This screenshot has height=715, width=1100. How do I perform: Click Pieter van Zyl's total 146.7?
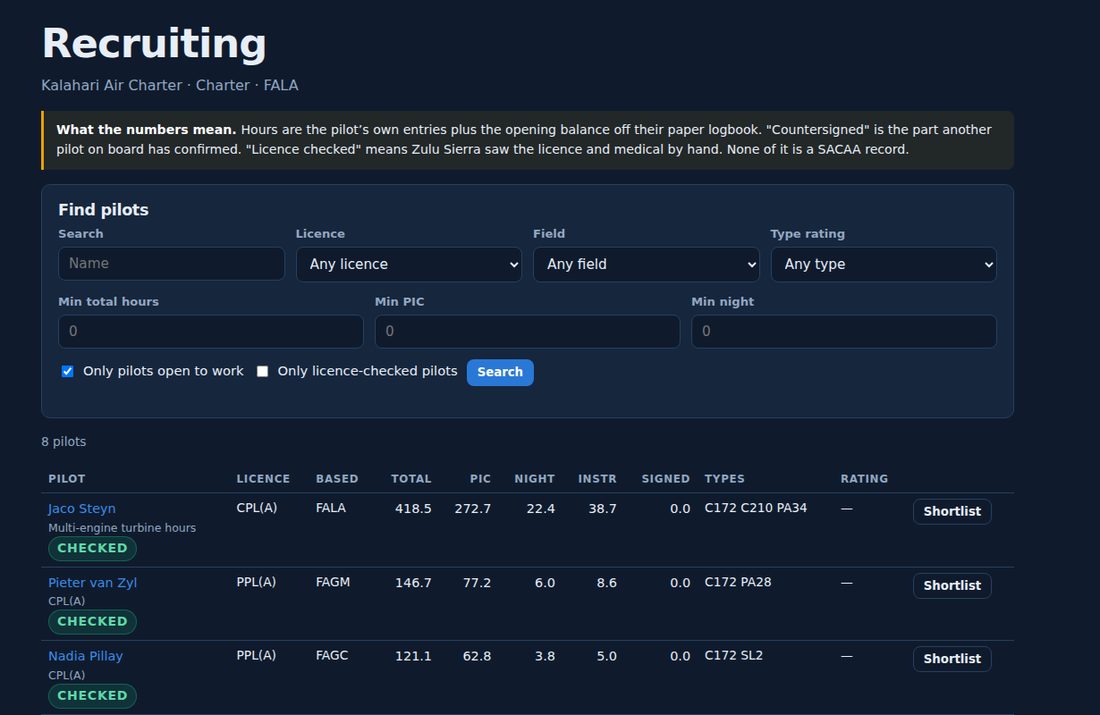point(413,583)
